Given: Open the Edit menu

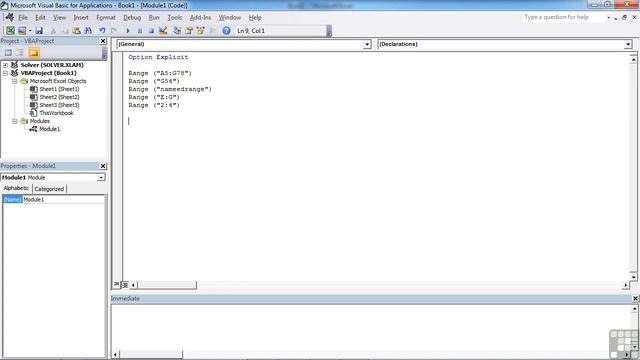Looking at the screenshot, I should 40,18.
